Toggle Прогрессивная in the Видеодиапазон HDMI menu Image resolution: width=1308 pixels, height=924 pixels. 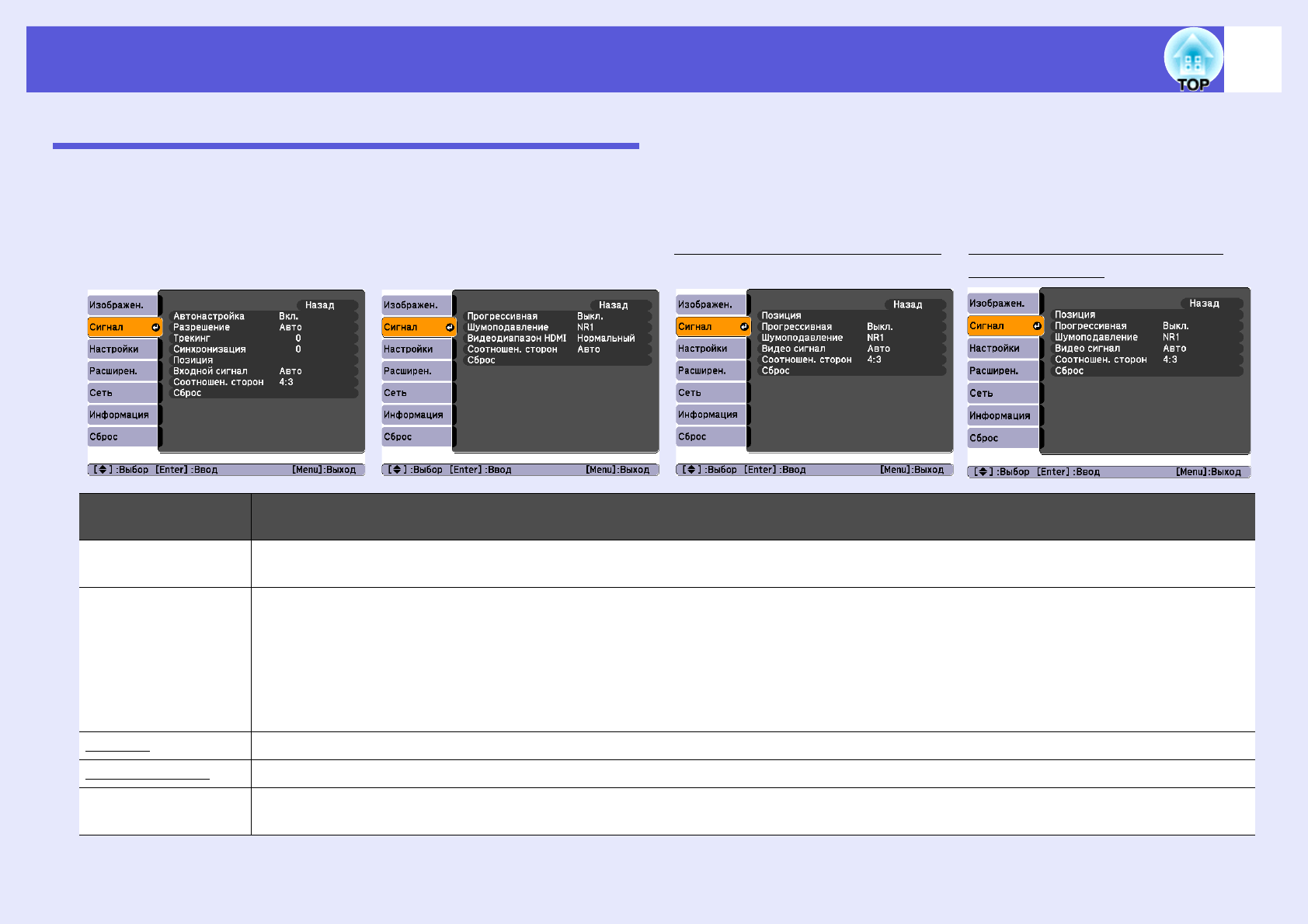coord(556,316)
